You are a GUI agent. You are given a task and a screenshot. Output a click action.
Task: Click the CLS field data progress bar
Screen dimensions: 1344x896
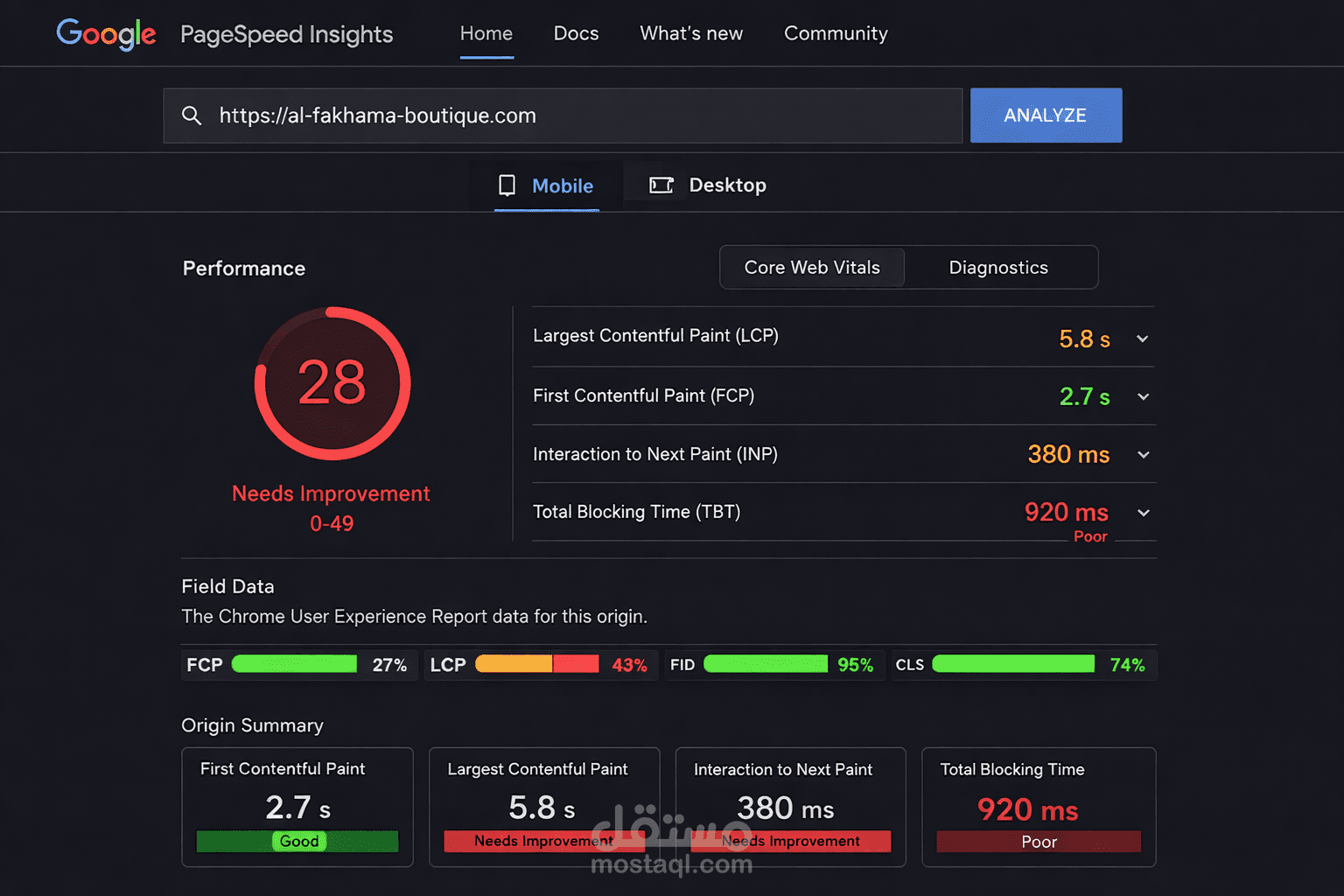pos(1013,664)
